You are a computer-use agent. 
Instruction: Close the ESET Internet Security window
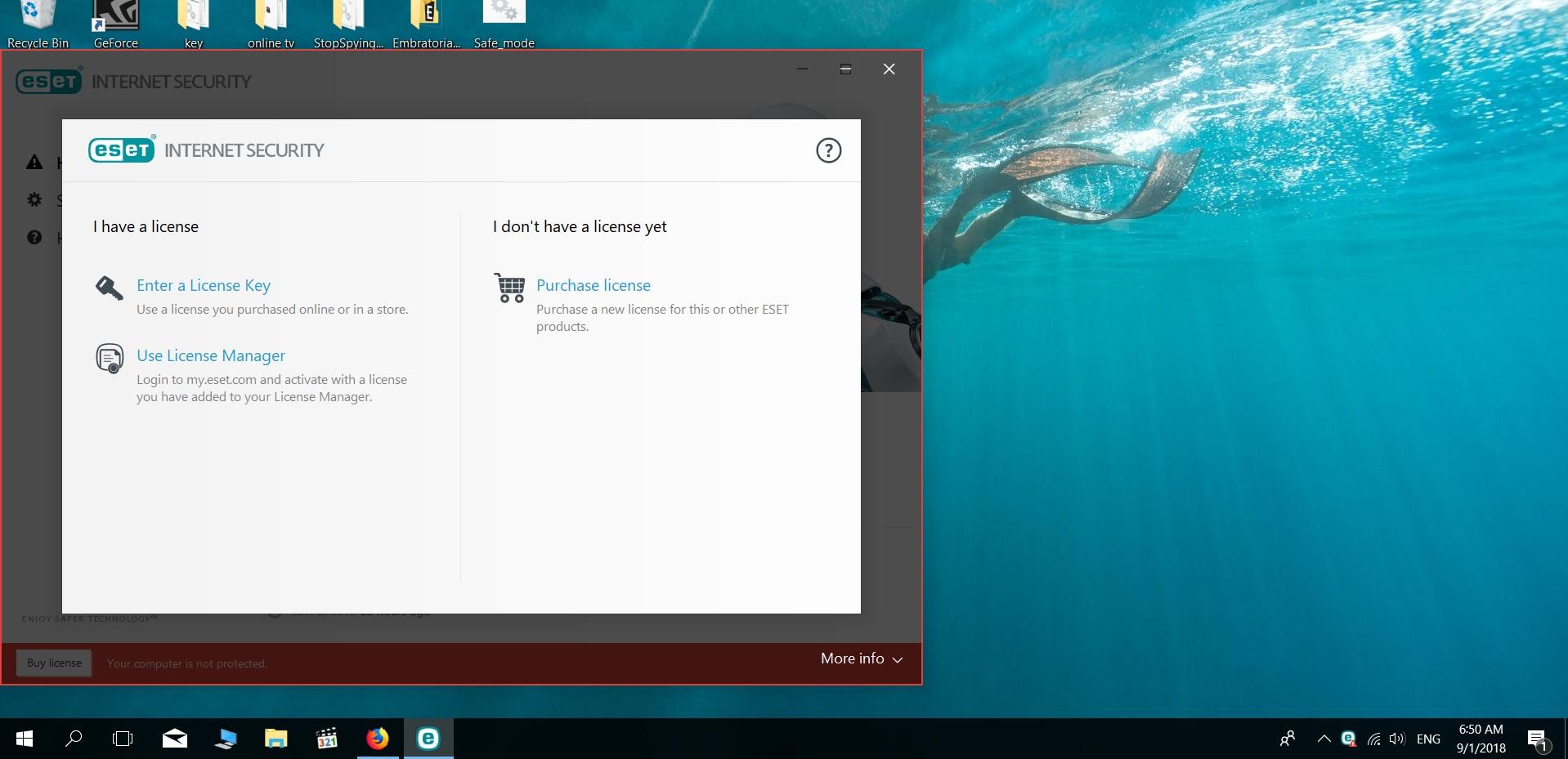click(889, 69)
